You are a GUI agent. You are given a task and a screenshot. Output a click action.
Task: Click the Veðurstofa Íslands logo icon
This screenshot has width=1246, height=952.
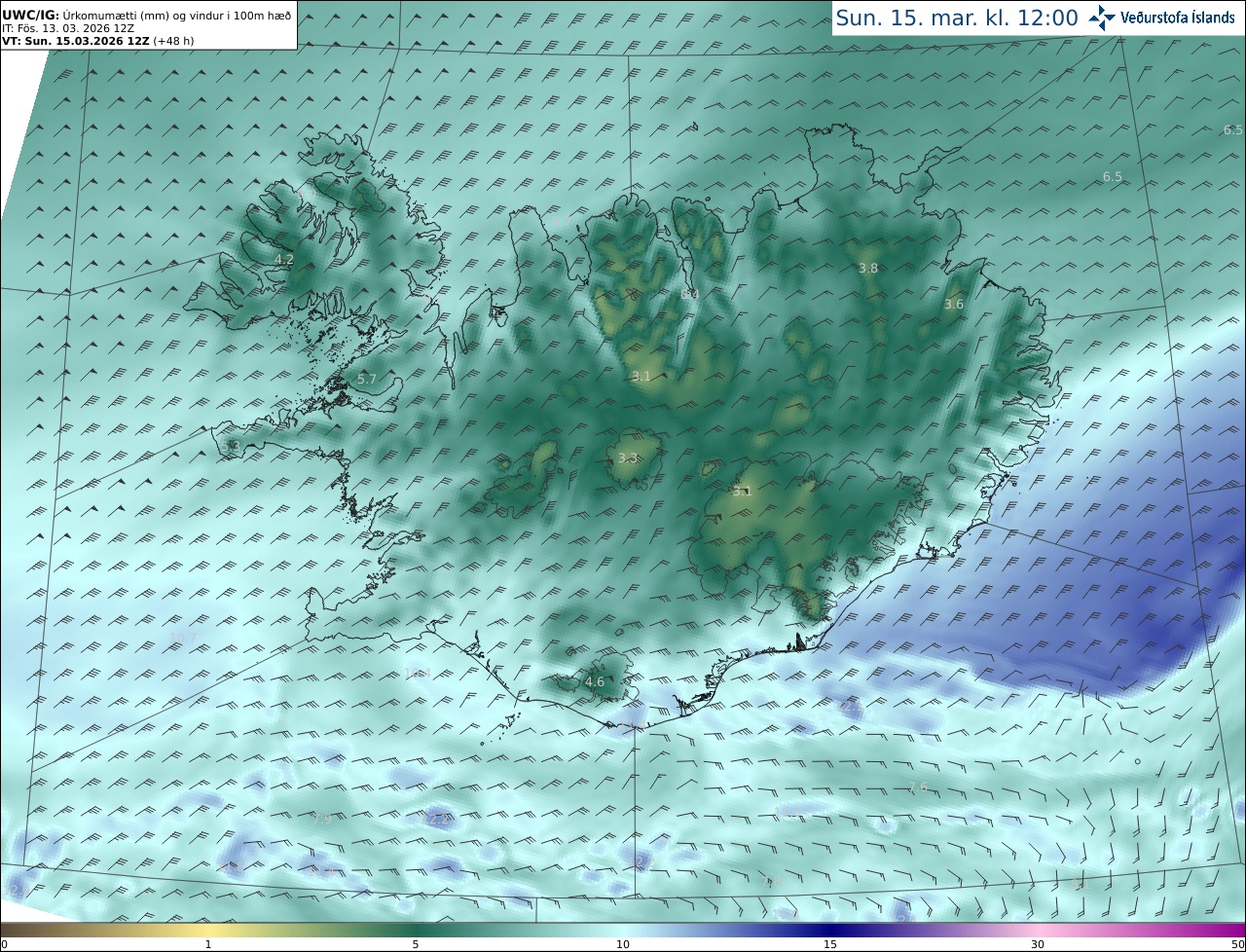pos(1102,18)
